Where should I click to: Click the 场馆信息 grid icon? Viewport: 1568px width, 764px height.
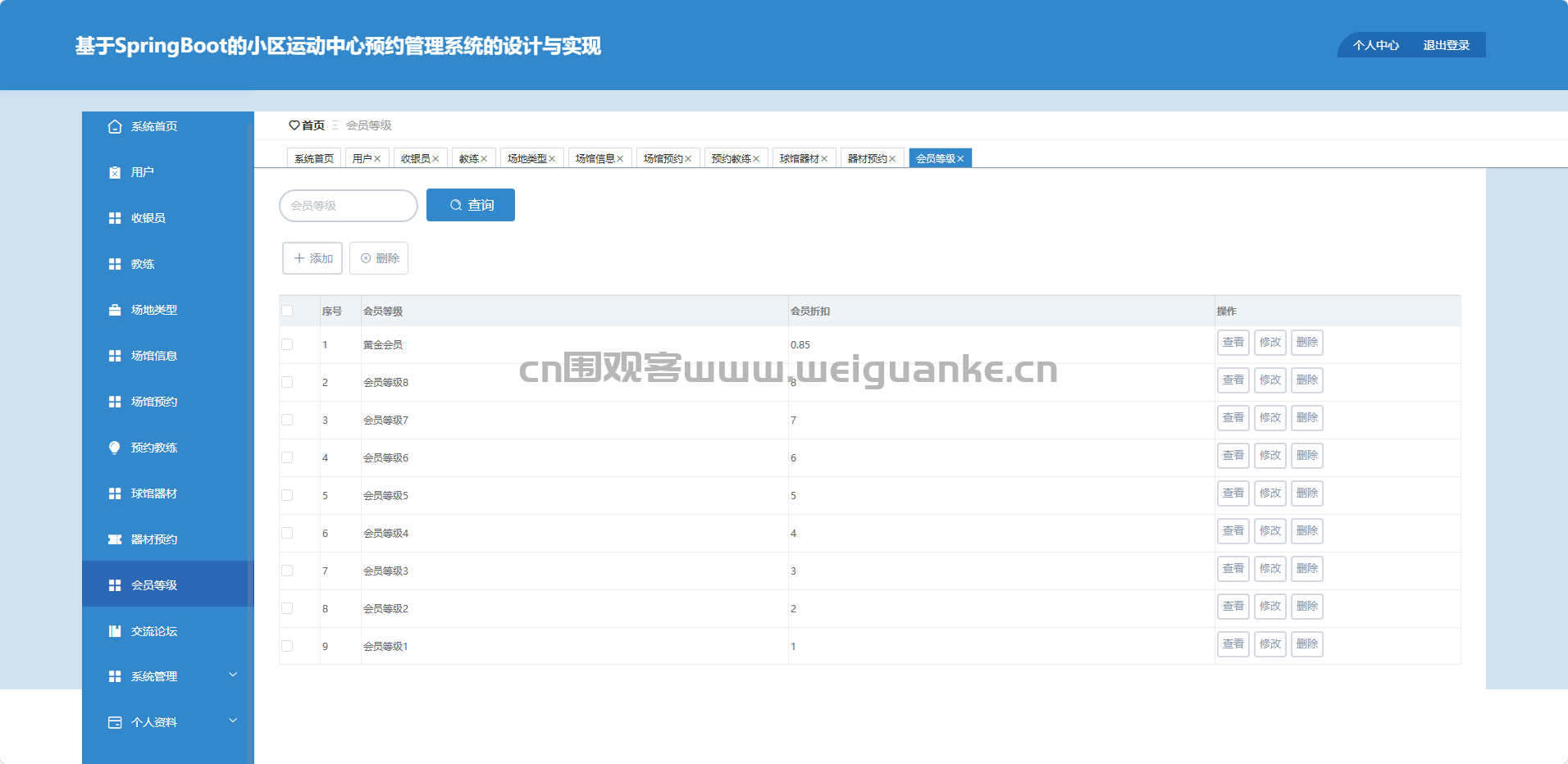[115, 356]
